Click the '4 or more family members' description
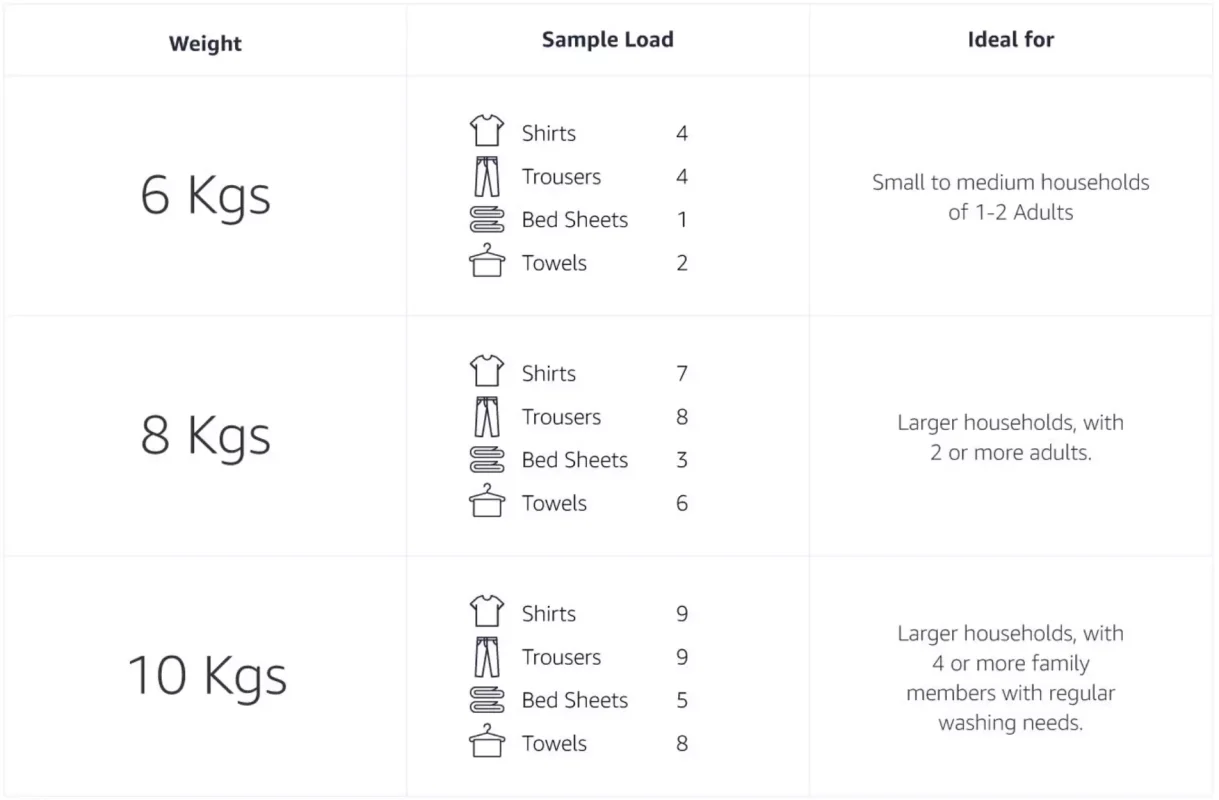The width and height of the screenshot is (1219, 800). (1010, 678)
